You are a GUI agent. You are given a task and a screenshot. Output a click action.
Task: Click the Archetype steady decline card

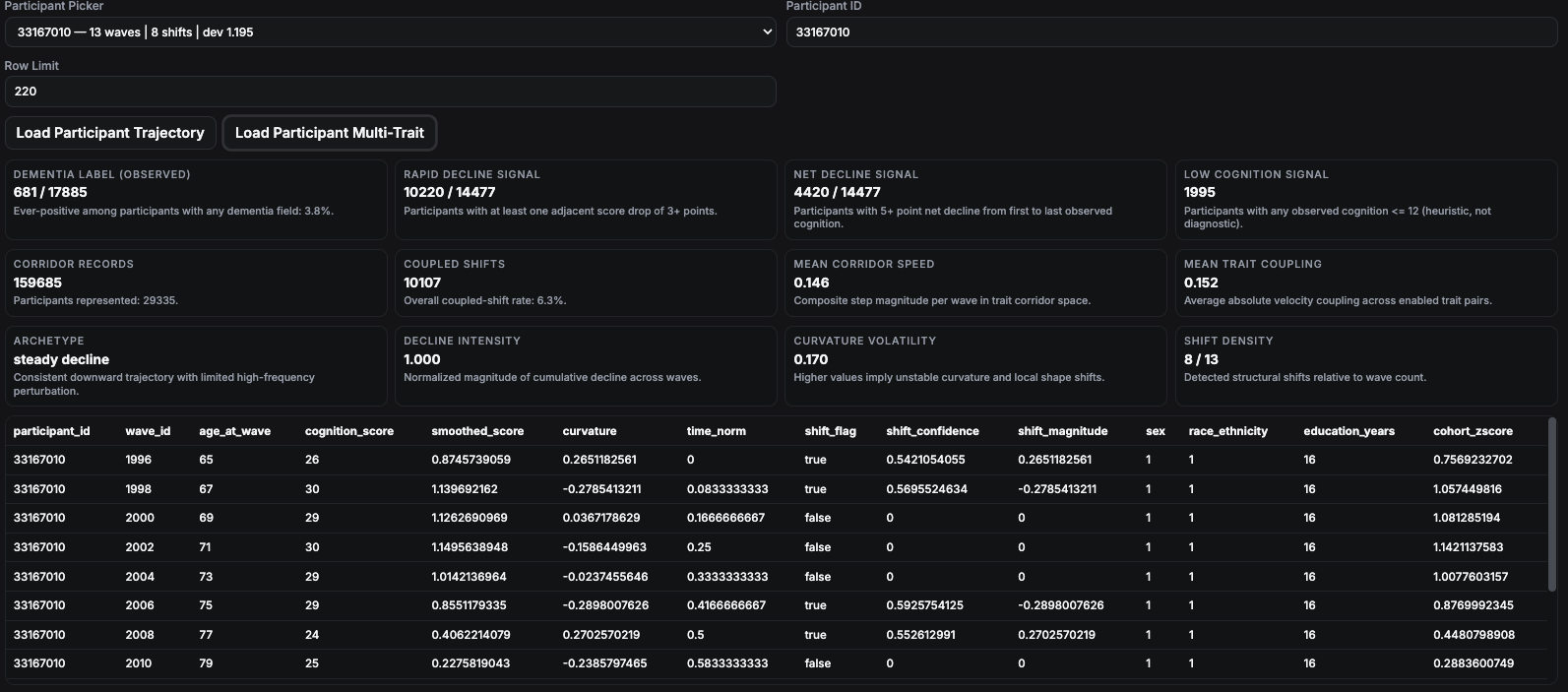[x=196, y=365]
